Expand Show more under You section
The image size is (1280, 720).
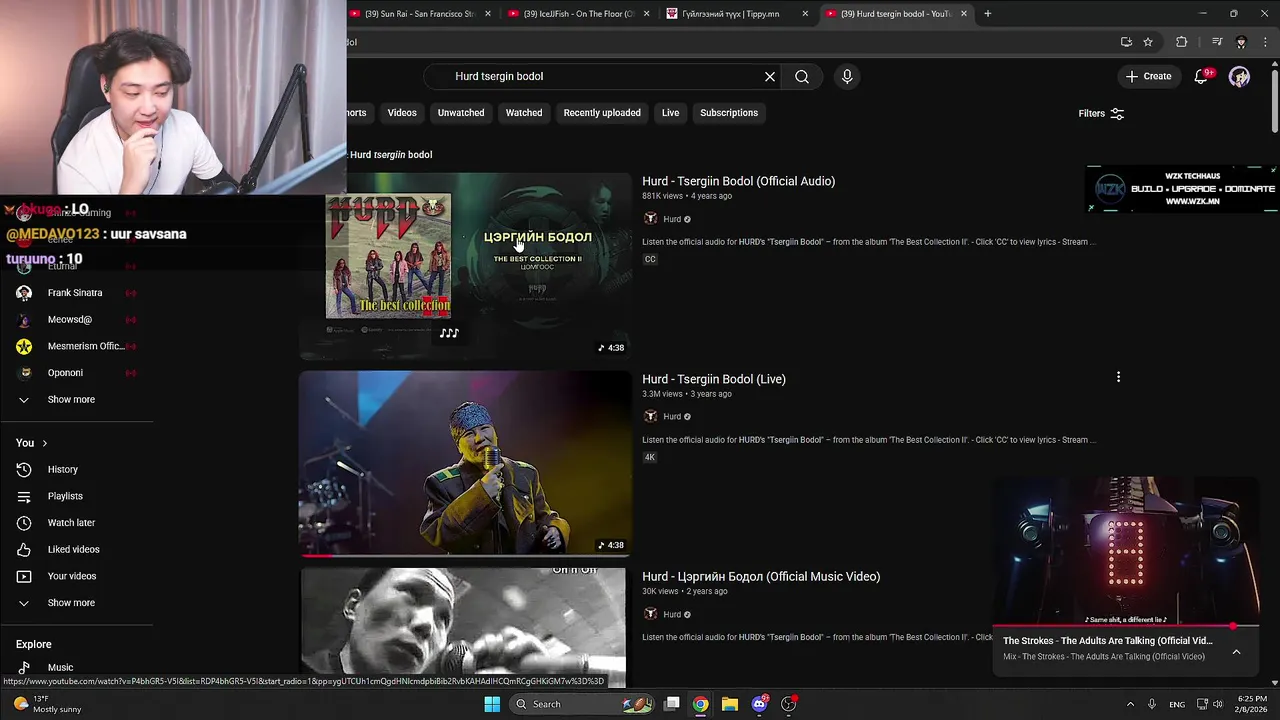click(x=71, y=603)
